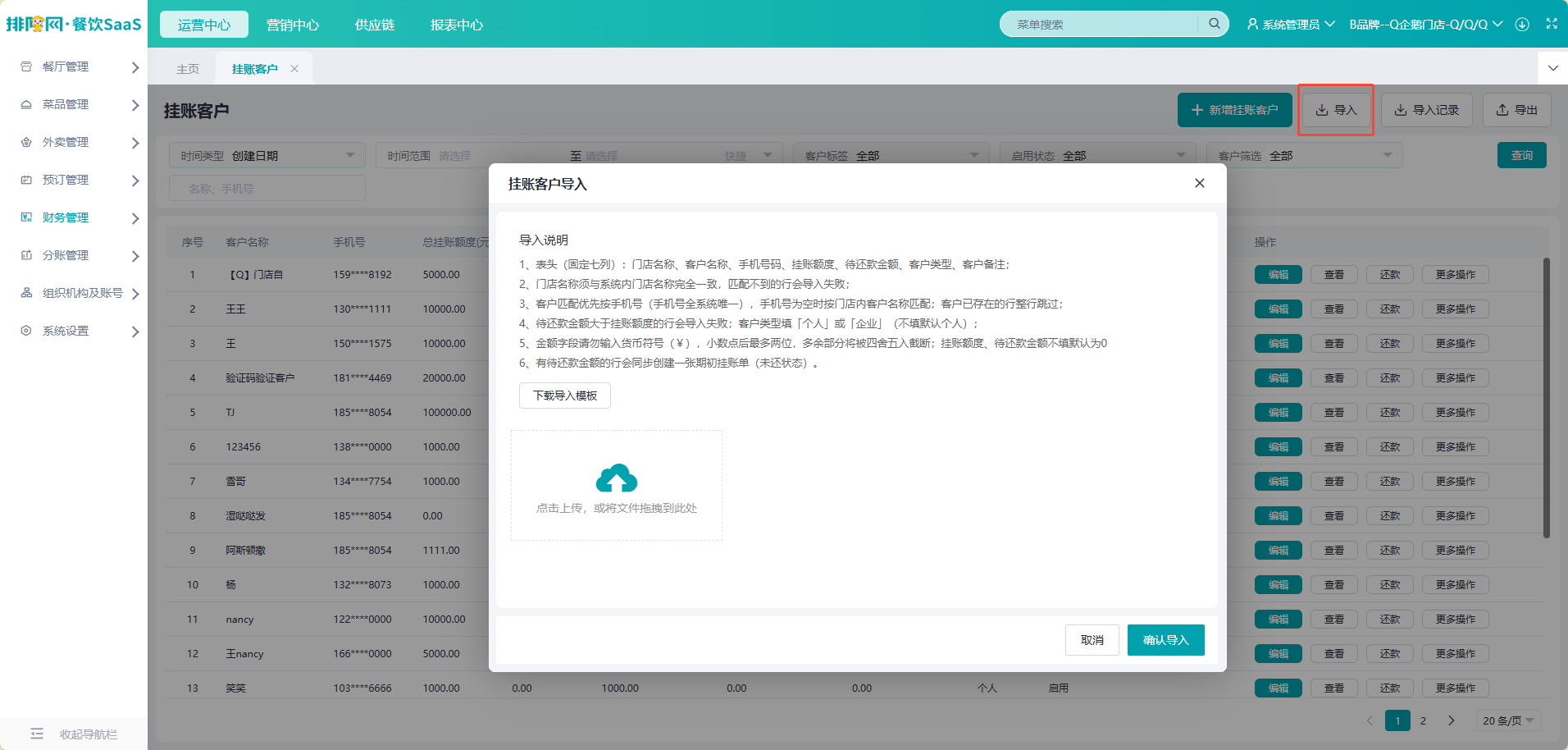The height and width of the screenshot is (750, 1568).
Task: Switch to 供应链 top menu
Action: click(x=375, y=25)
